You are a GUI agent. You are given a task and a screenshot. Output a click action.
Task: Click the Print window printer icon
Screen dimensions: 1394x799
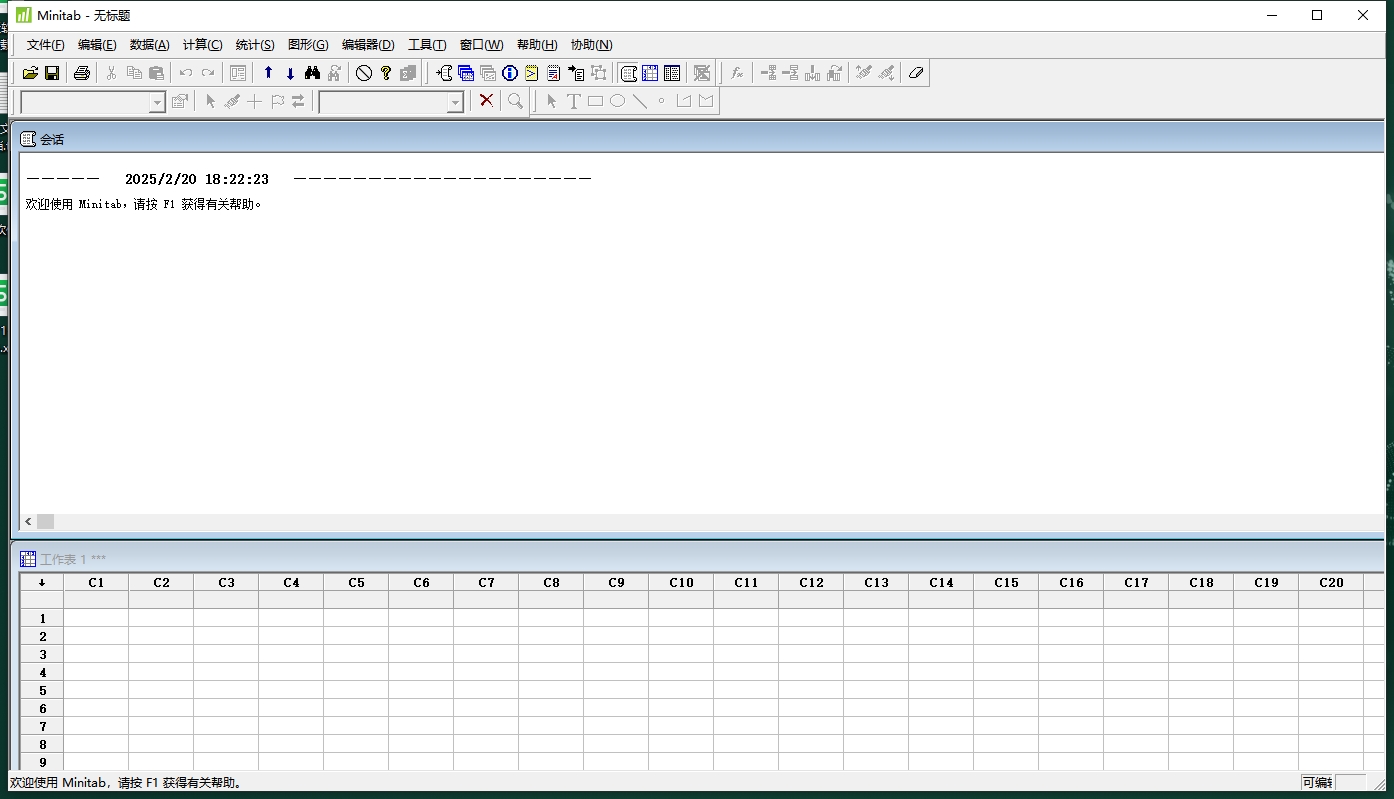[x=82, y=73]
